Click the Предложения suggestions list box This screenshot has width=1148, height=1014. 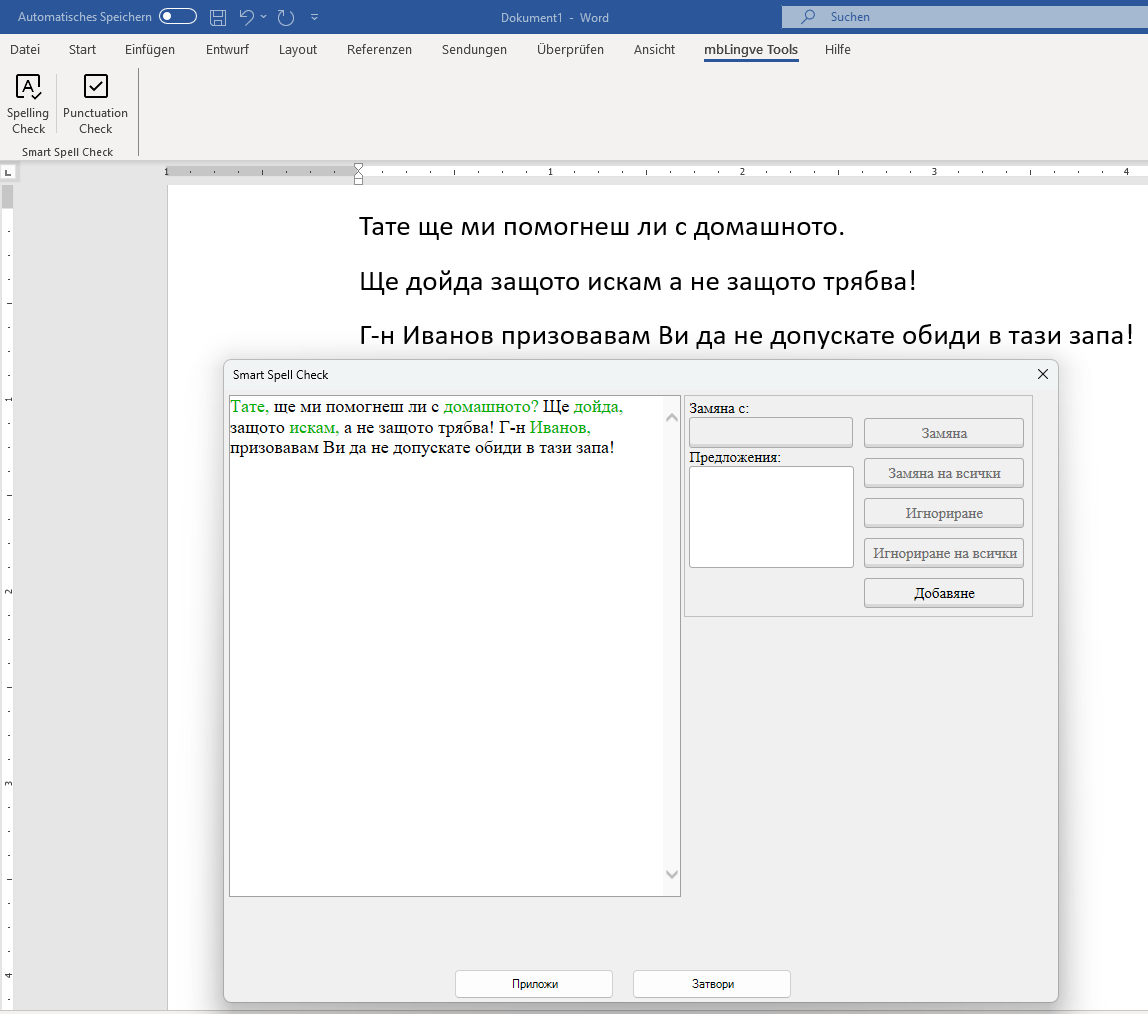pyautogui.click(x=771, y=517)
